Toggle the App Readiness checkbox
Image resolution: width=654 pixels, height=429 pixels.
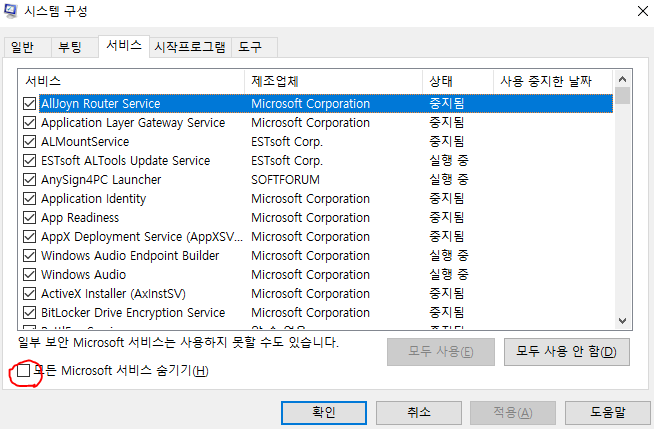tap(29, 218)
